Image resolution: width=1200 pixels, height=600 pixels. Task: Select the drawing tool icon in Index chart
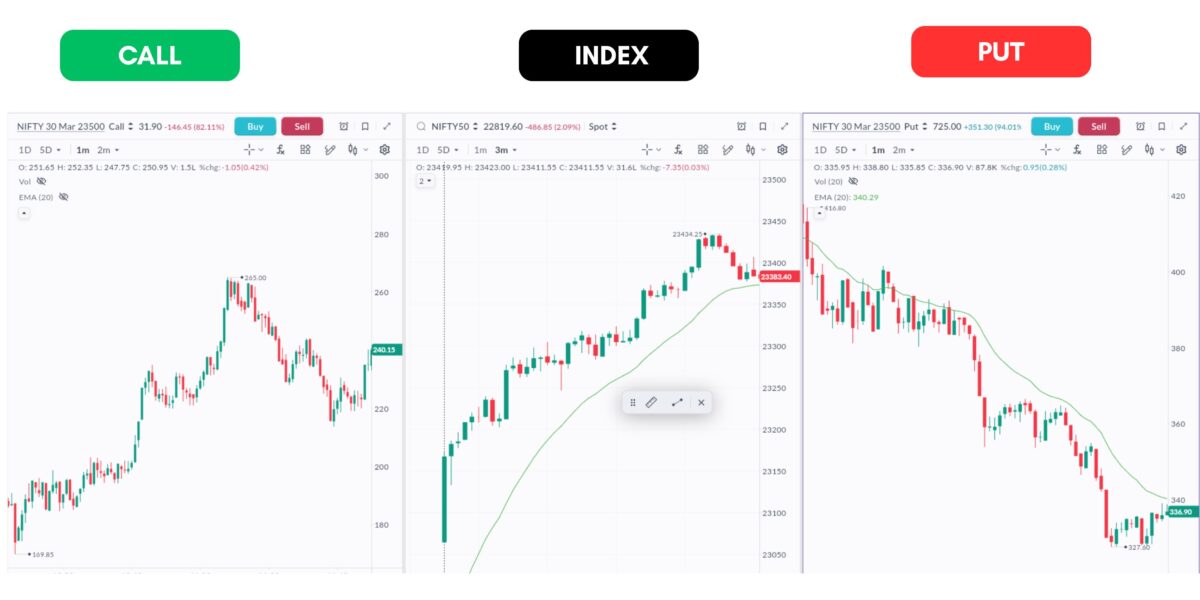coord(728,150)
